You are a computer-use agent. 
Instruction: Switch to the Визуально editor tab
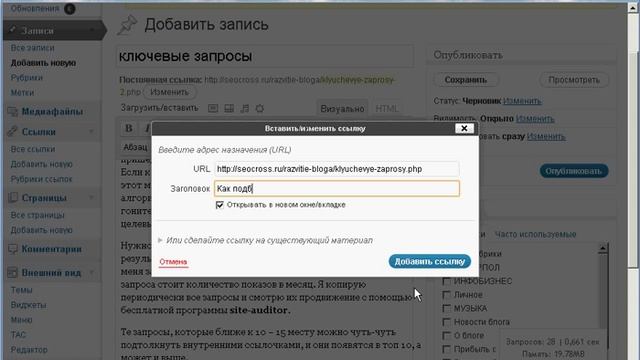pyautogui.click(x=342, y=109)
